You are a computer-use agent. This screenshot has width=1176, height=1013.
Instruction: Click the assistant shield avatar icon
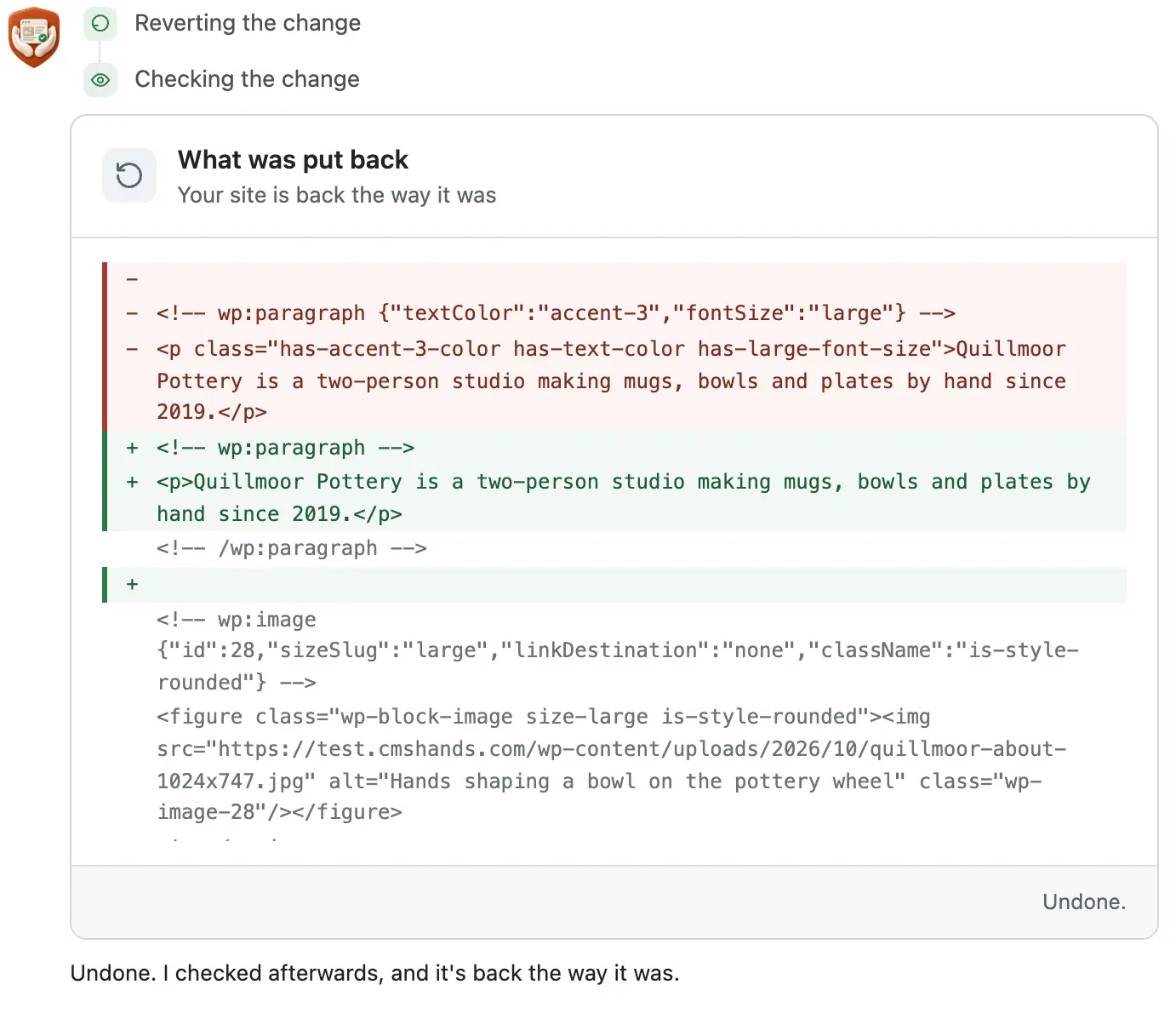coord(34,37)
